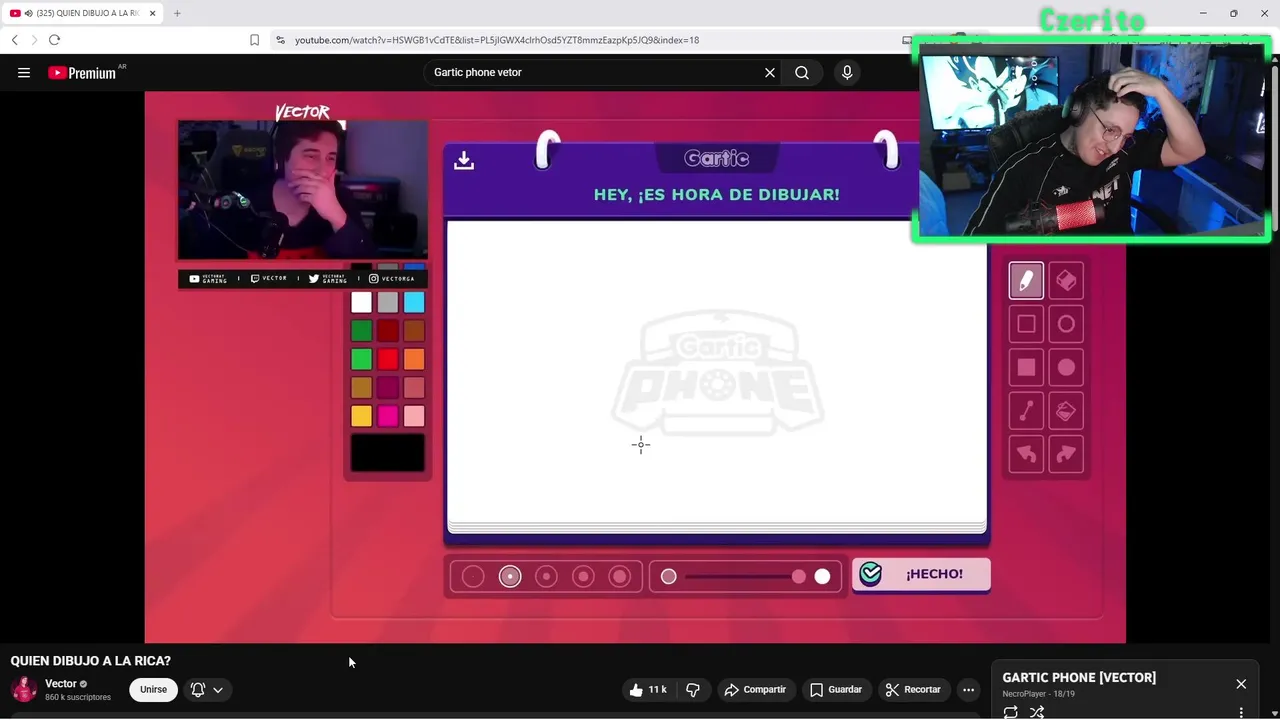Dislike the video

tap(692, 689)
